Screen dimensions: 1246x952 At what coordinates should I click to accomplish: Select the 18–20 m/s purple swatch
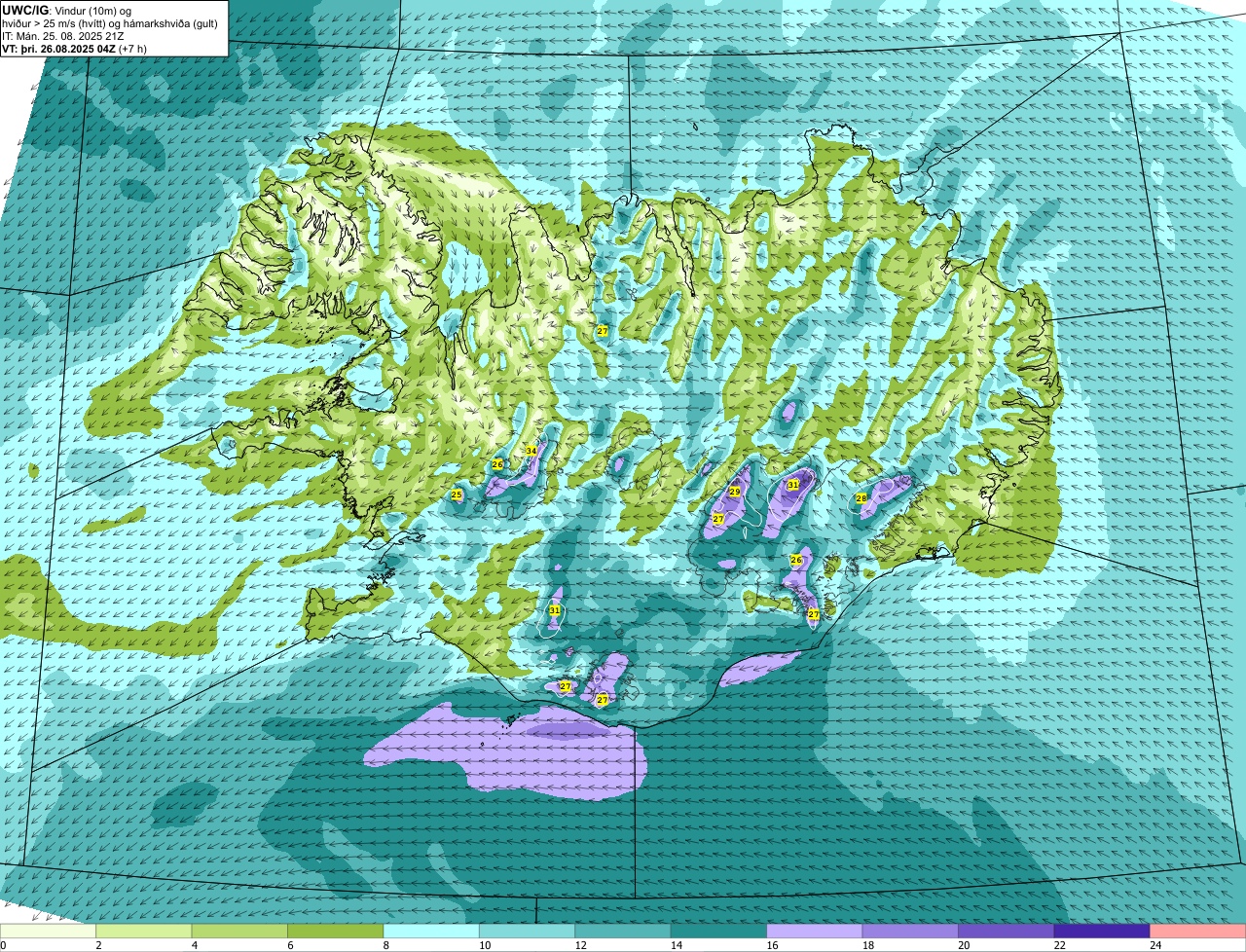click(x=910, y=932)
